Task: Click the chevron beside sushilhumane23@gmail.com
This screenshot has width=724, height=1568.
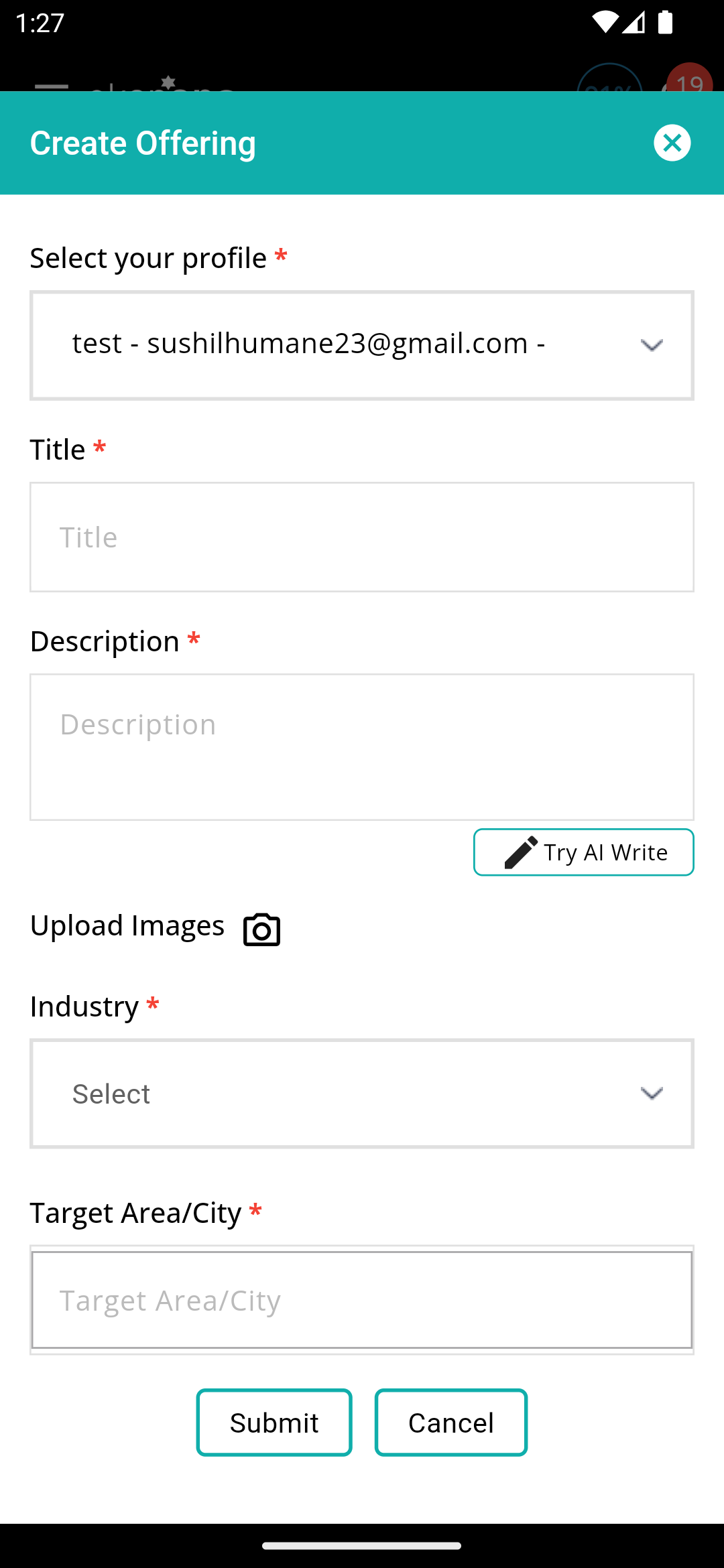Action: pos(652,346)
